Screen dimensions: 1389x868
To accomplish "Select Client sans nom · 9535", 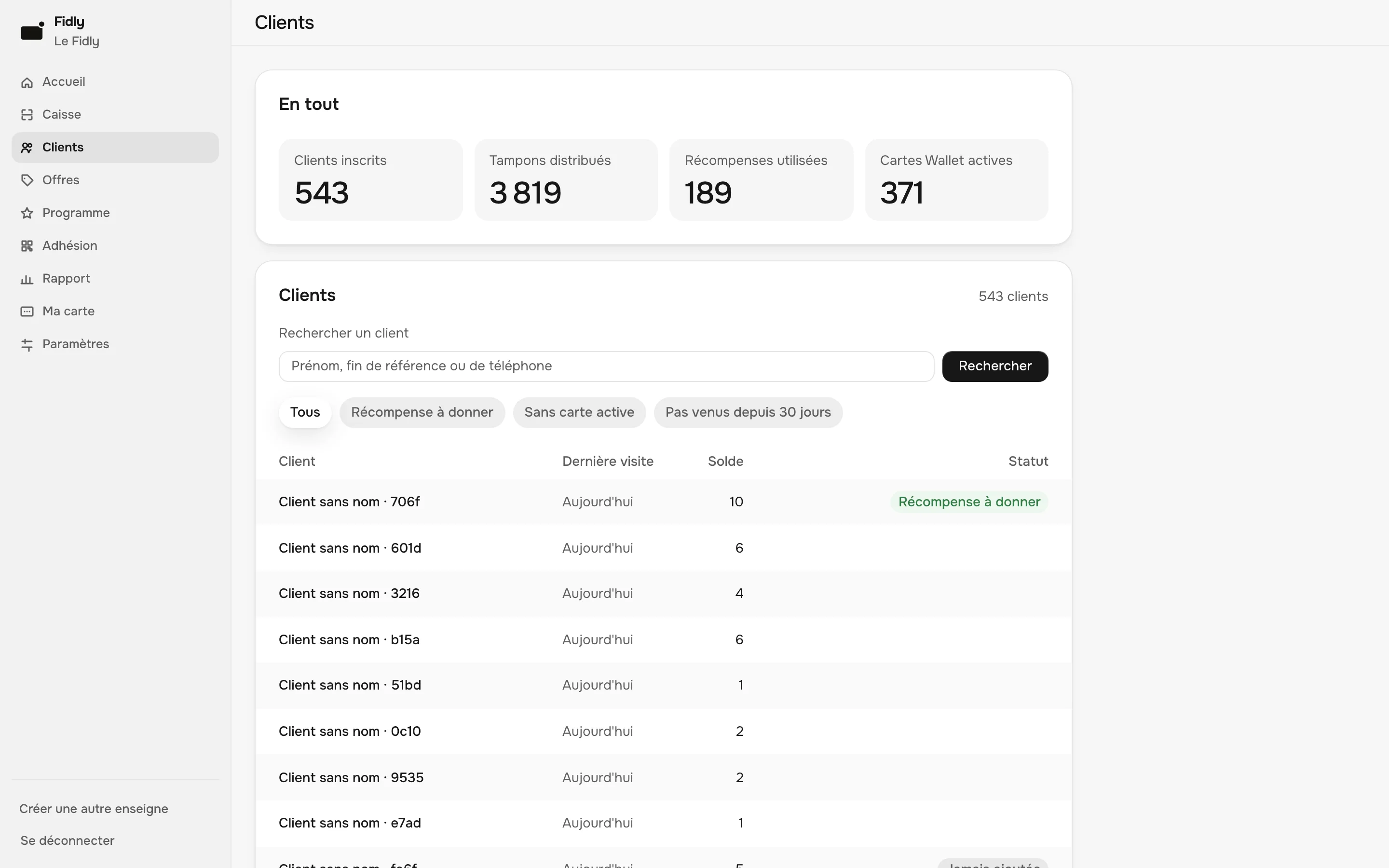I will pyautogui.click(x=664, y=777).
